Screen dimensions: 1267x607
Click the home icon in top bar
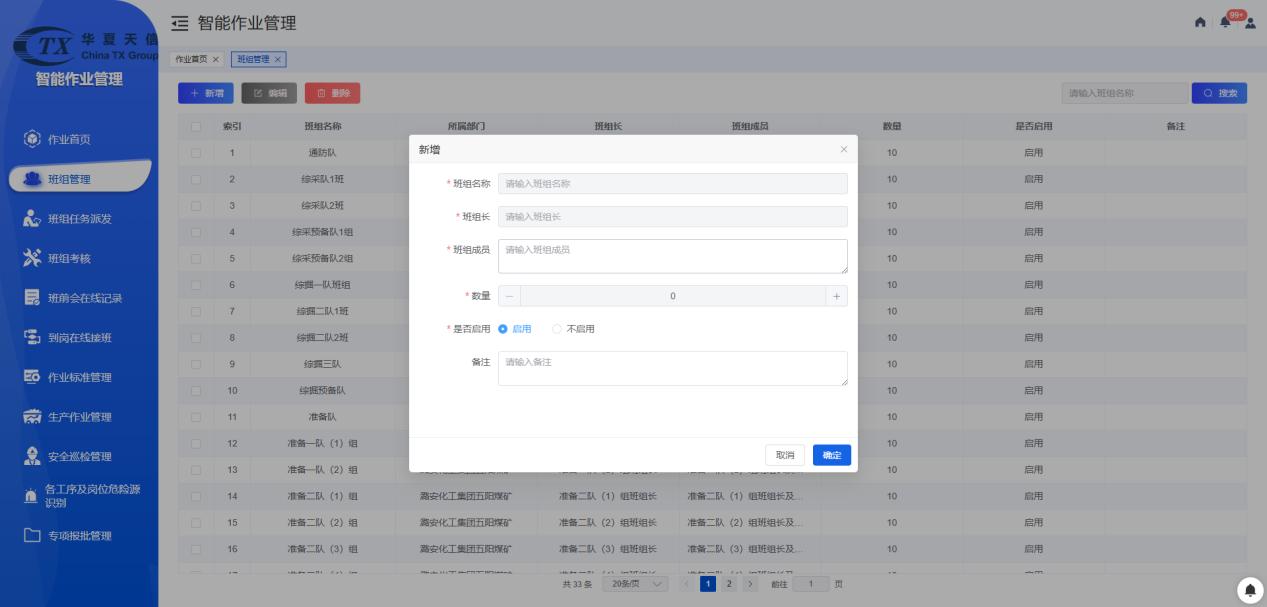[x=1200, y=23]
